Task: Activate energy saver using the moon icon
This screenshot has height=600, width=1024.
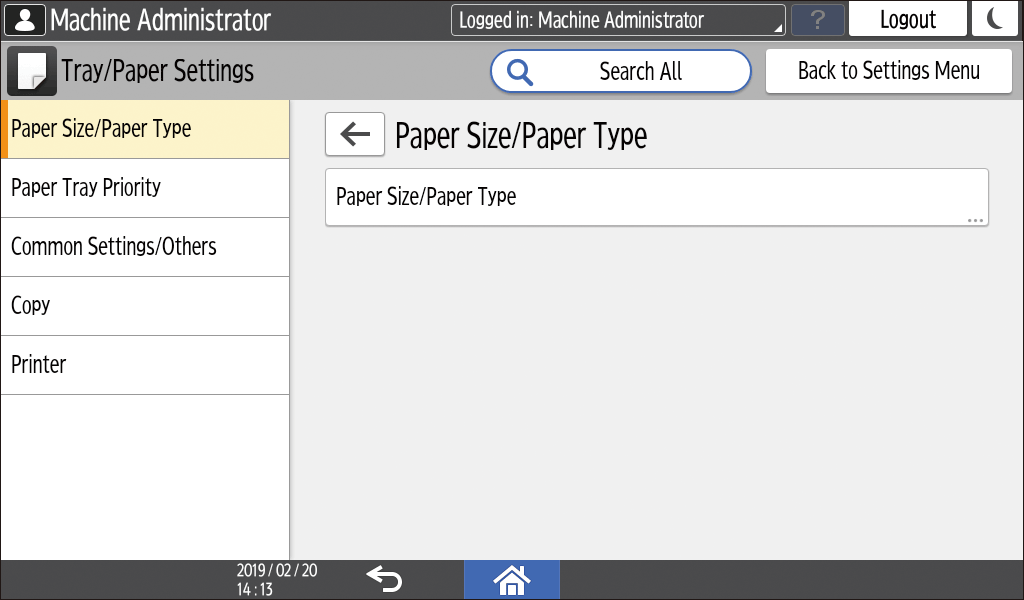Action: coord(994,20)
